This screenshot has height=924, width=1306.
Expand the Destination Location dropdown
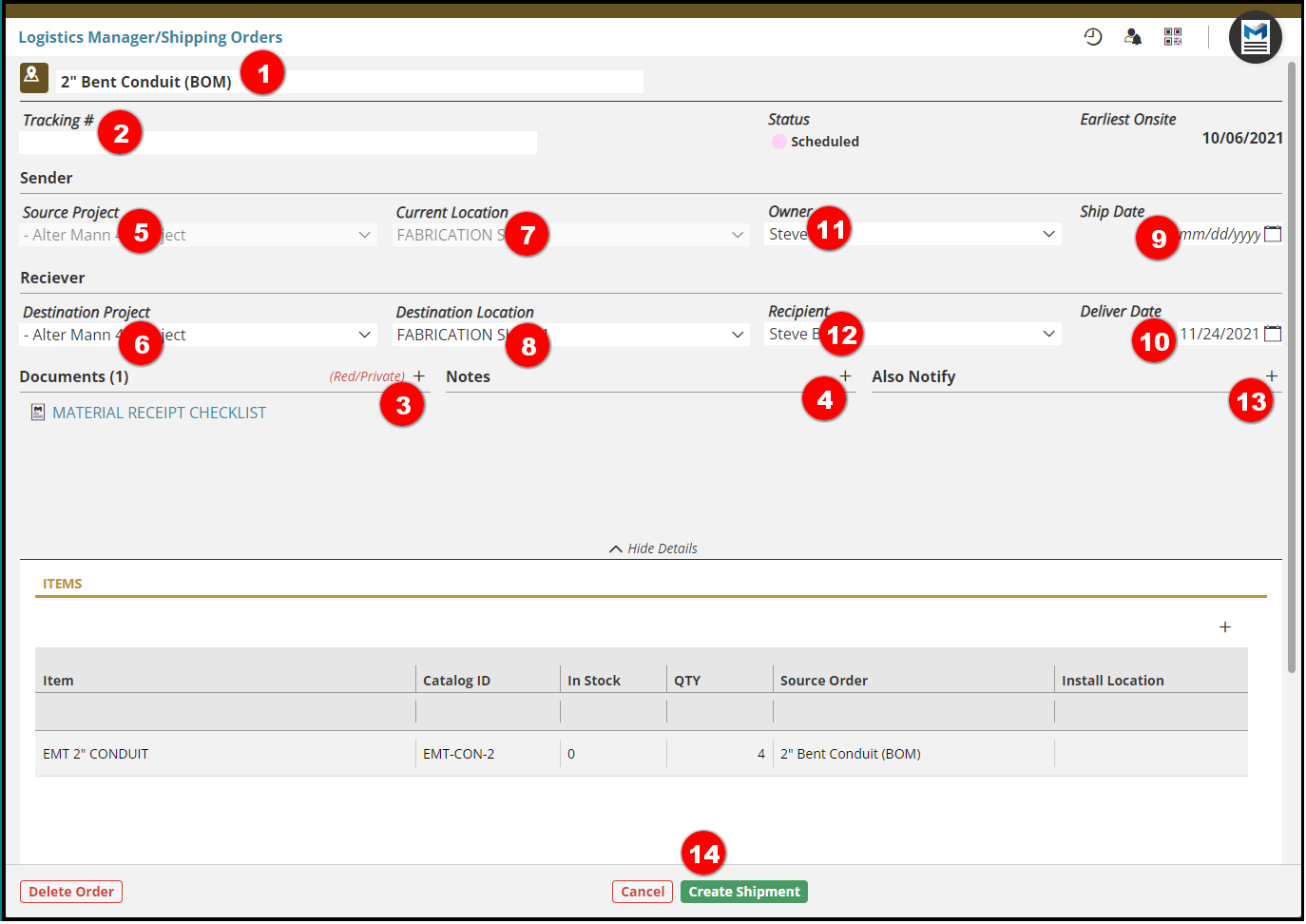click(x=738, y=335)
